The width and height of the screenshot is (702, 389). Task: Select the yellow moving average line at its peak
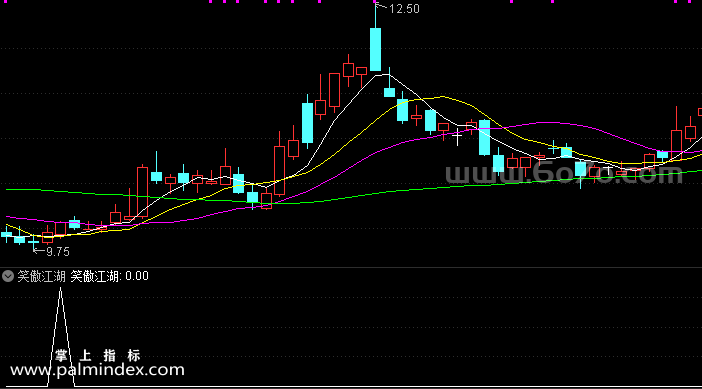442,96
